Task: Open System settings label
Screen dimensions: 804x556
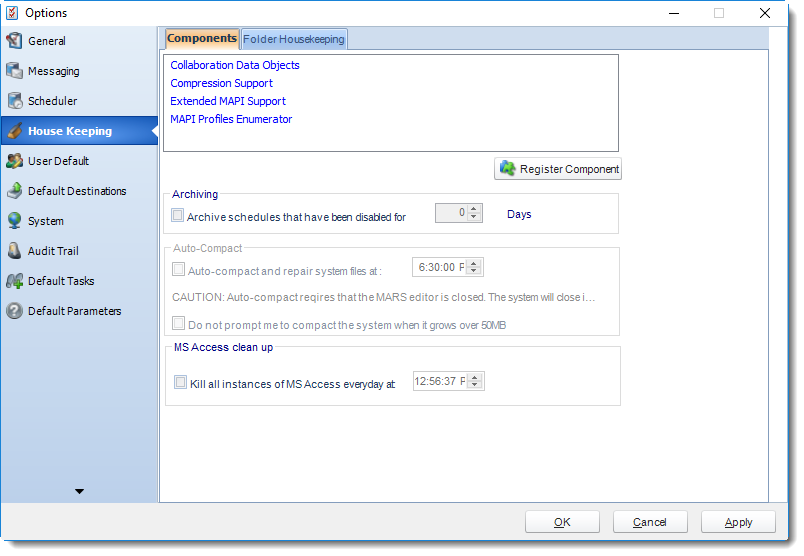Action: point(46,221)
